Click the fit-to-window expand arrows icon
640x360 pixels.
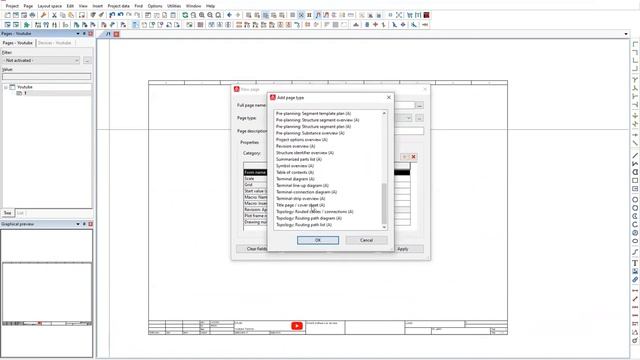(399, 15)
